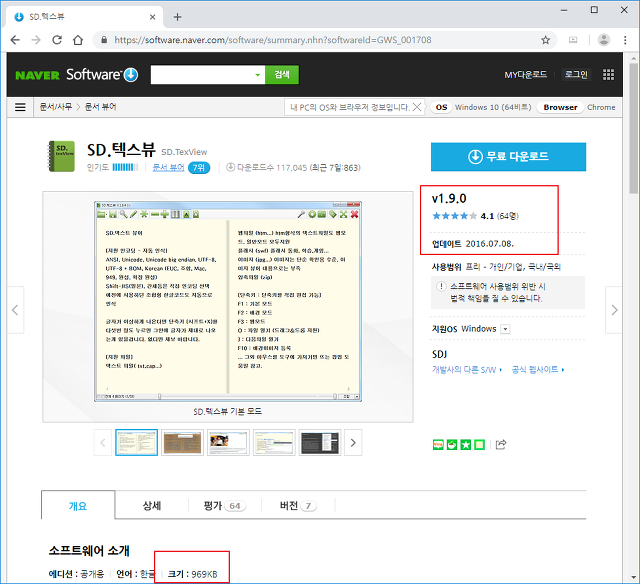Click the green search button
Image resolution: width=640 pixels, height=584 pixels.
282,75
